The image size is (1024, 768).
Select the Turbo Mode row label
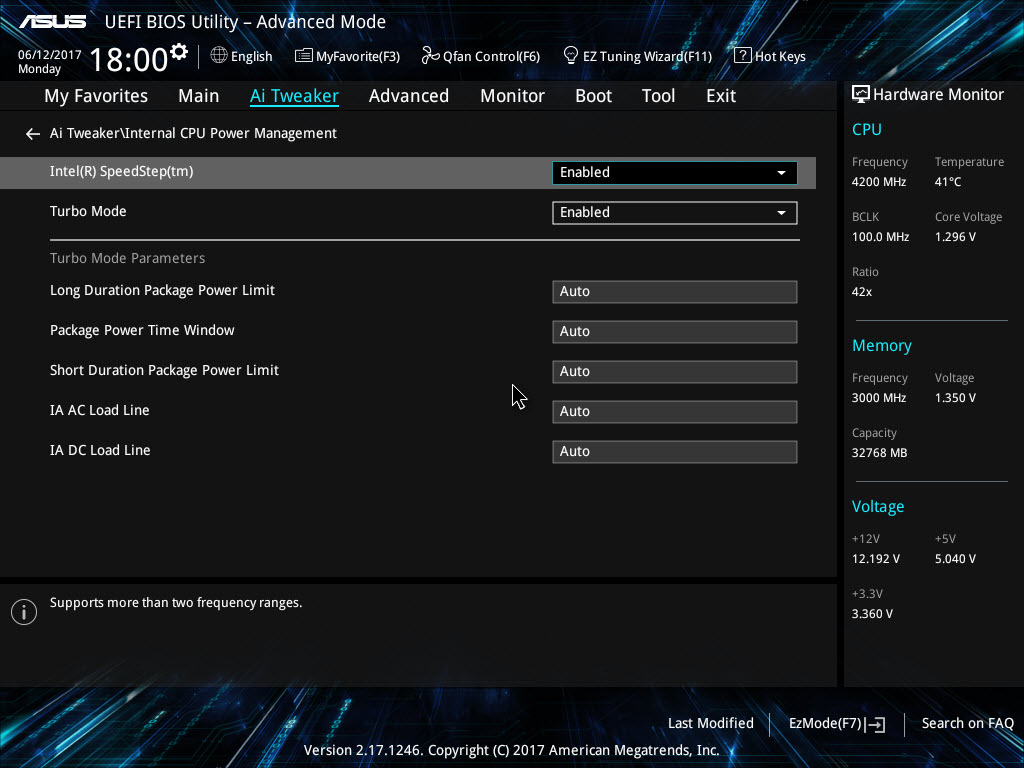click(88, 212)
